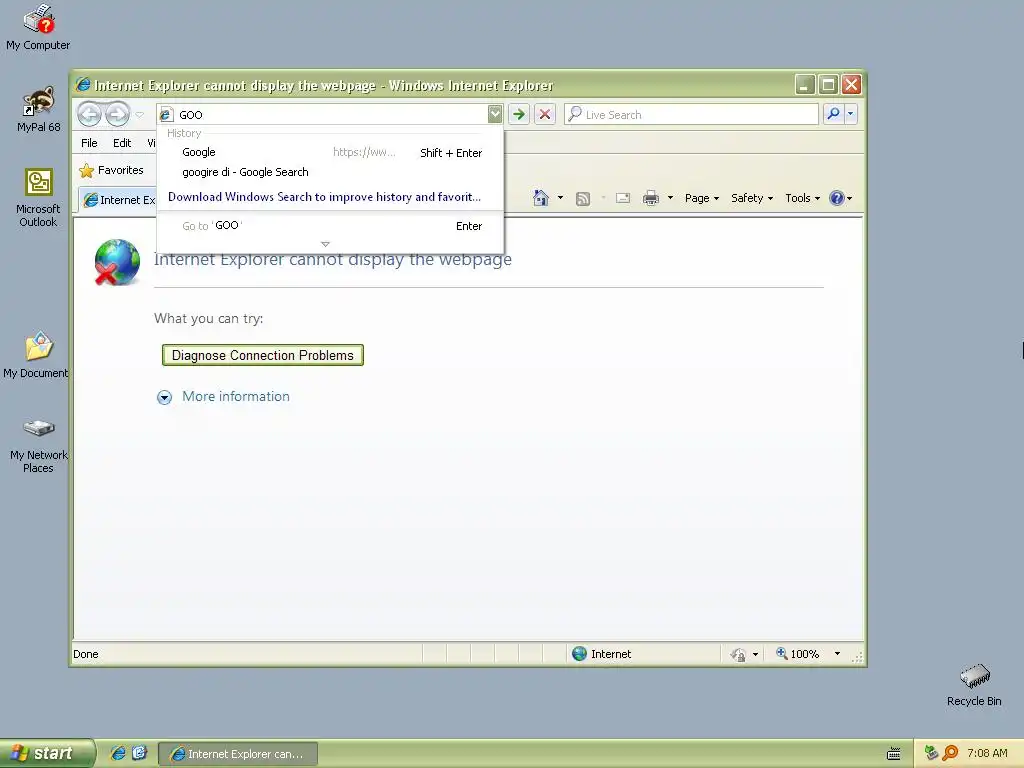This screenshot has width=1024, height=768.
Task: Select the Google history suggestion
Action: point(330,152)
